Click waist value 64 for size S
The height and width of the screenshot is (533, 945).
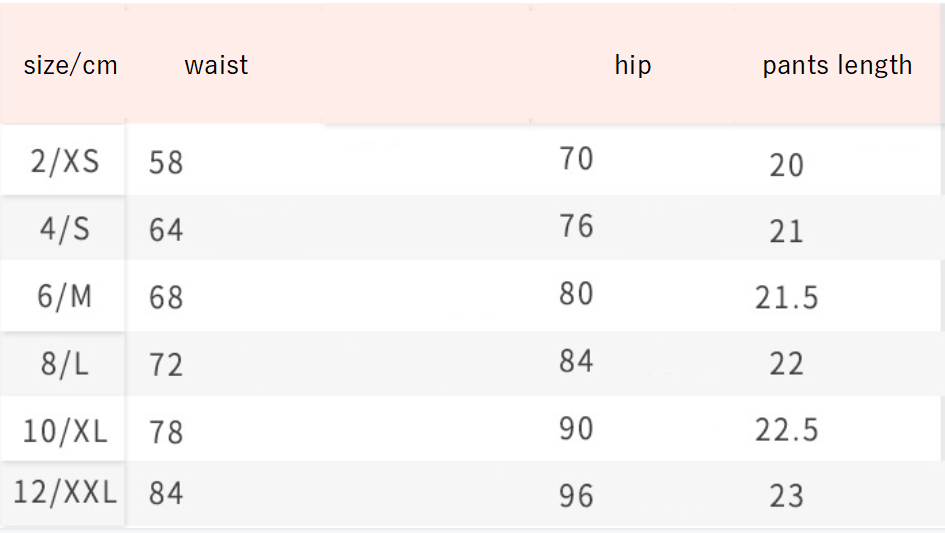(x=166, y=230)
